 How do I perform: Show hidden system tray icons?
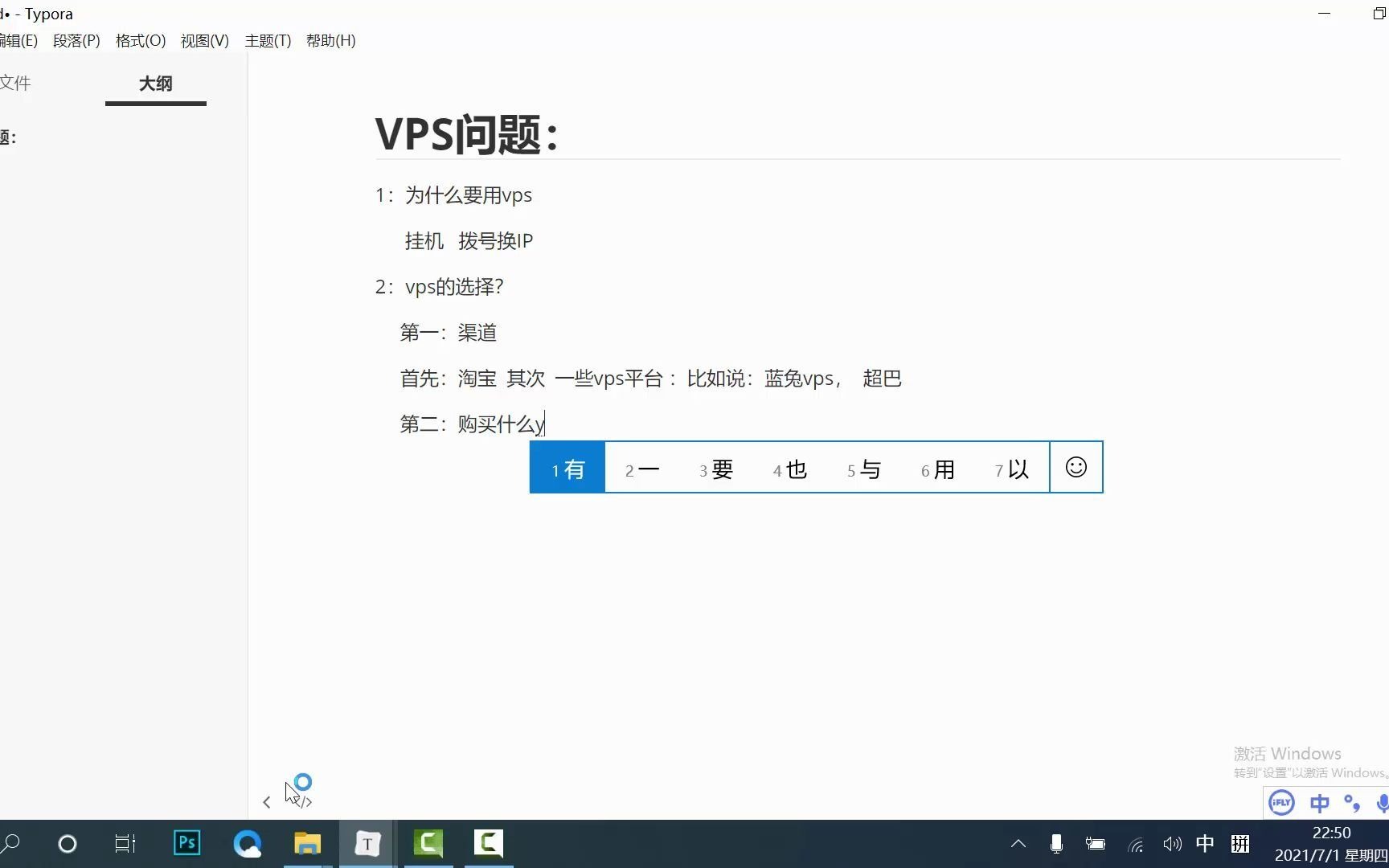[1018, 844]
